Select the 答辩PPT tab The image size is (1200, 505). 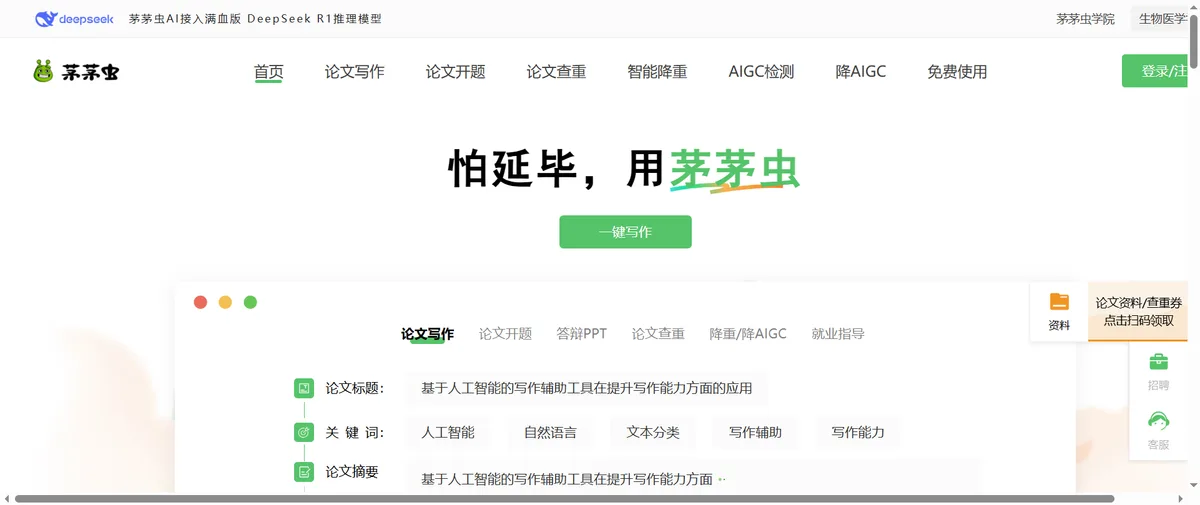coord(582,334)
